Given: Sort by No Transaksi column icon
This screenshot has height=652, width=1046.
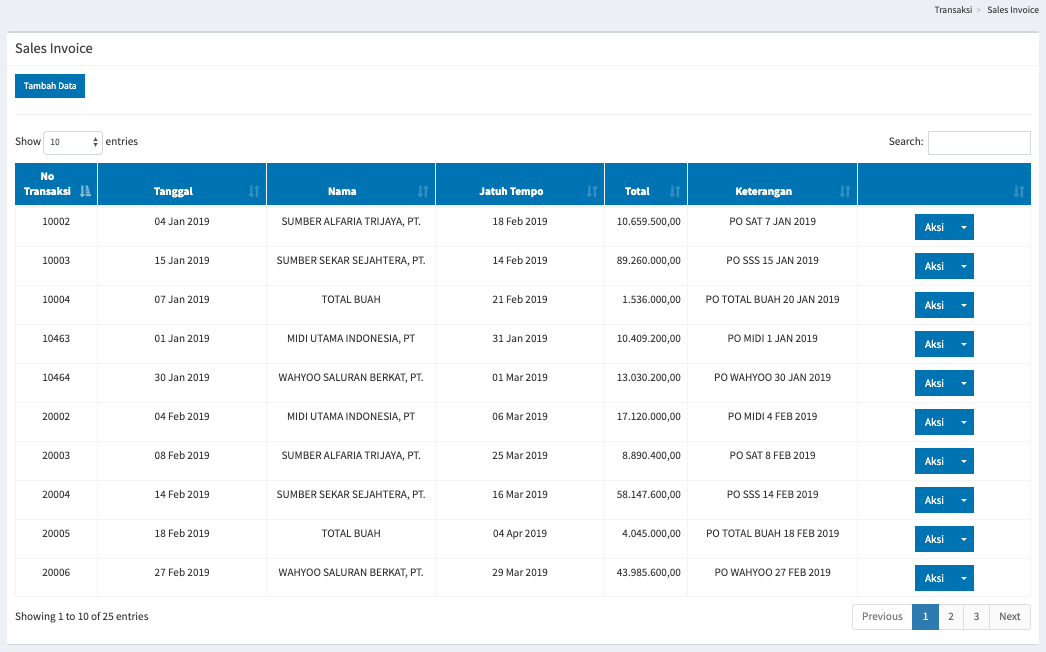Looking at the screenshot, I should (85, 192).
